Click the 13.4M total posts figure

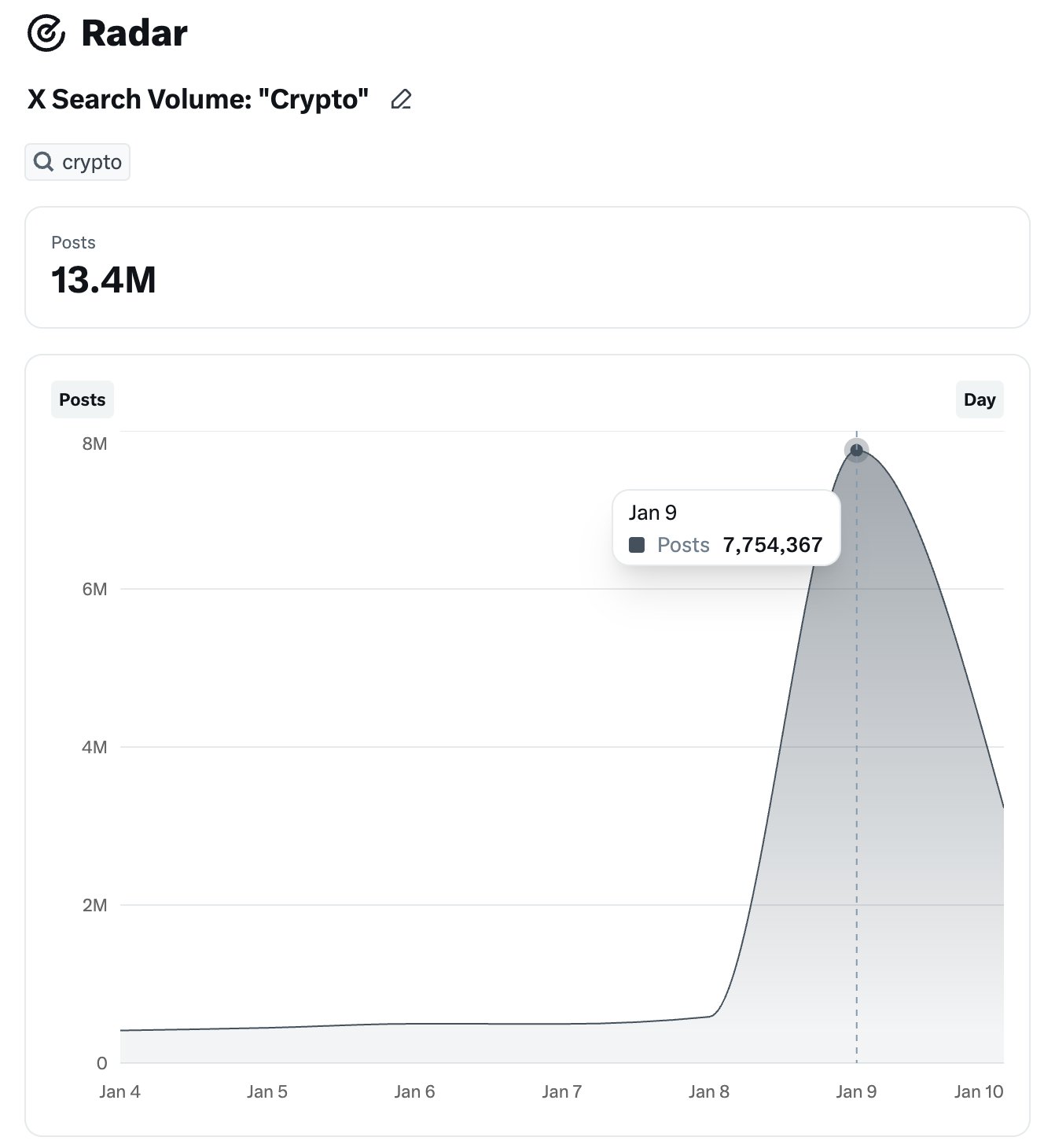point(104,280)
